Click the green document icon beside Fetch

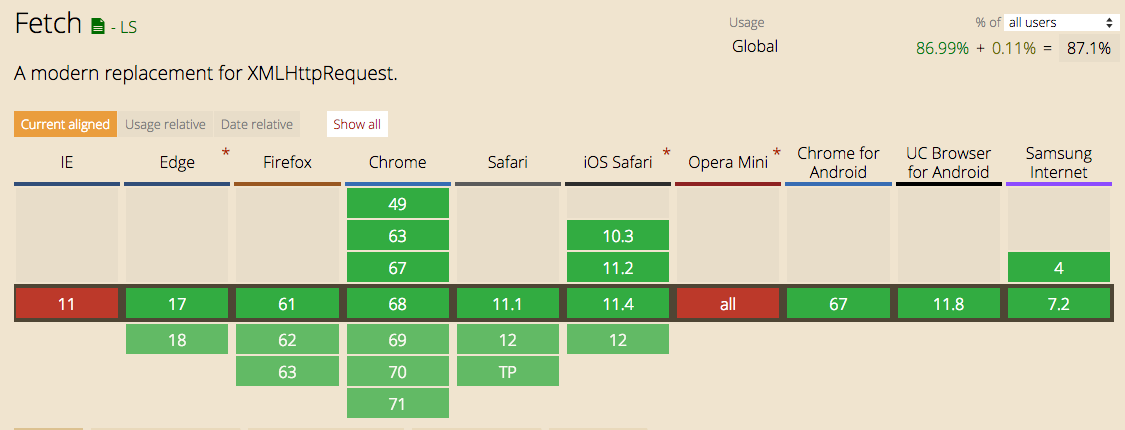(98, 27)
